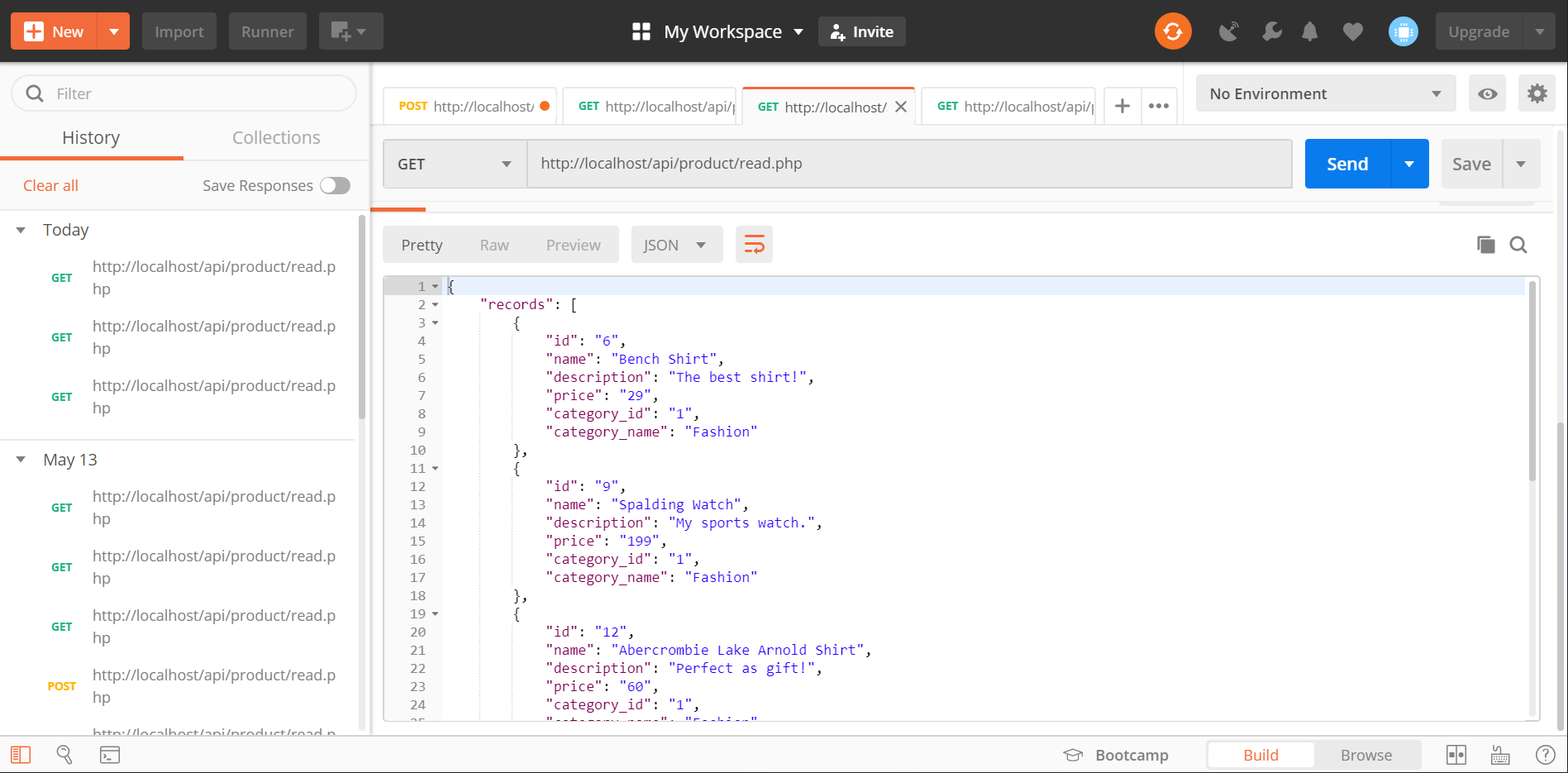Select the History sidebar tab
1568x773 pixels.
[x=91, y=138]
